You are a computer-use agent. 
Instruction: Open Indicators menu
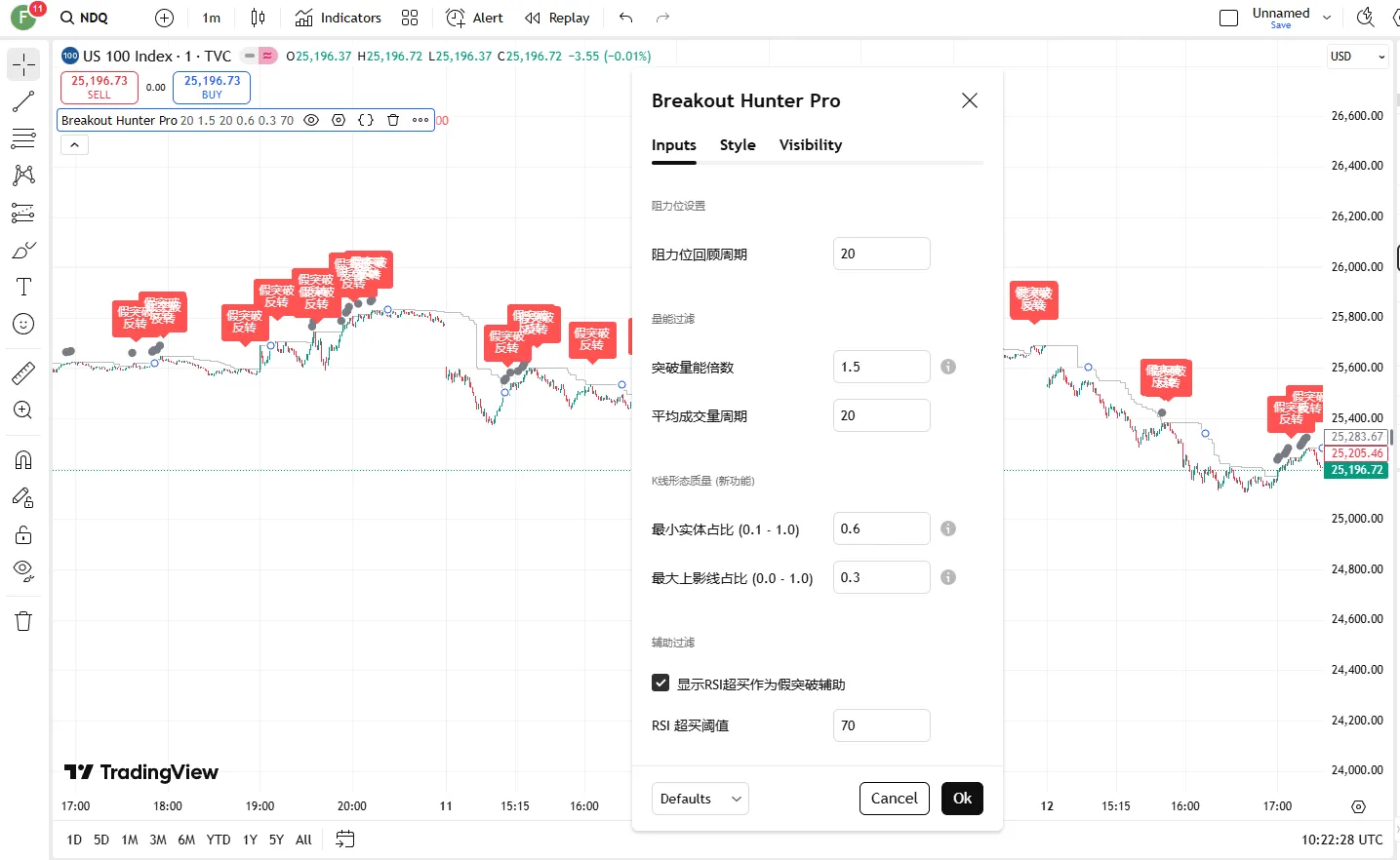[x=338, y=18]
